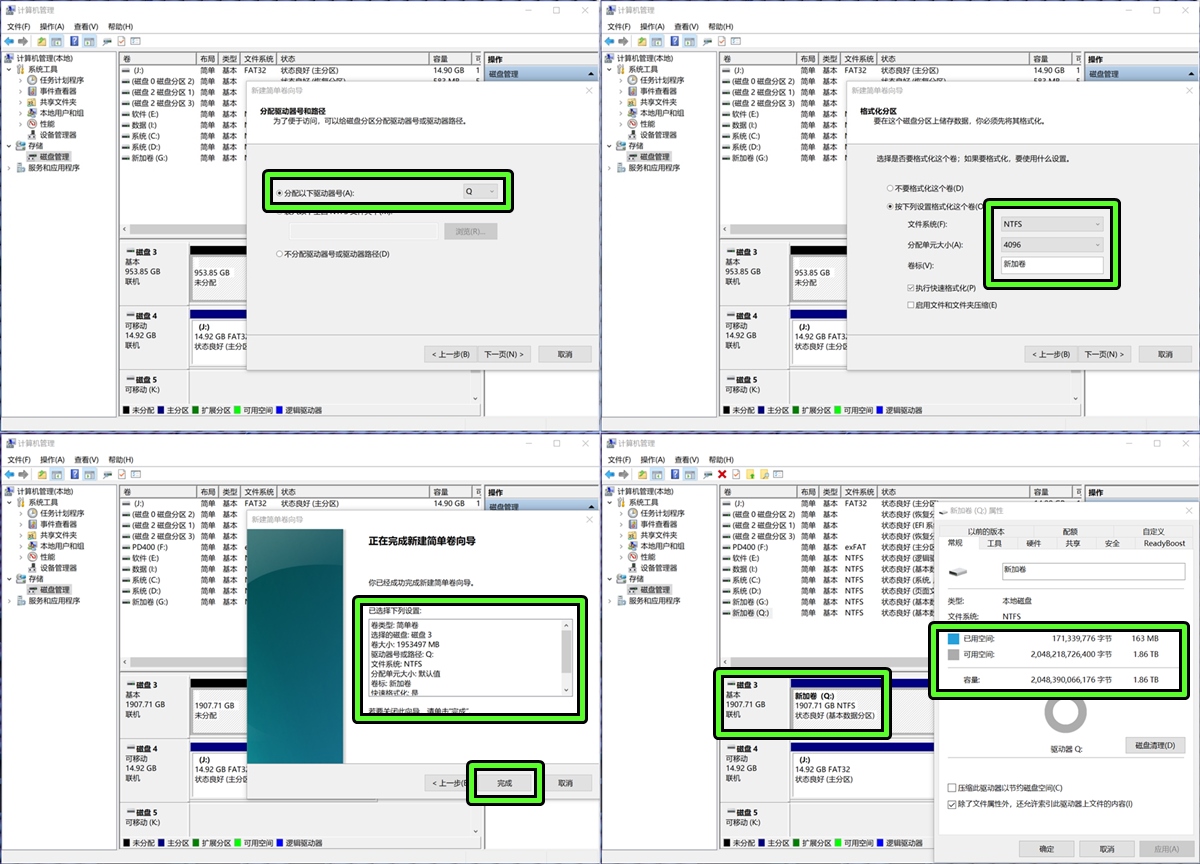This screenshot has width=1200, height=864.
Task: Enable 压缩此驱动器以节约磁盘空间 checkbox
Action: (x=952, y=788)
